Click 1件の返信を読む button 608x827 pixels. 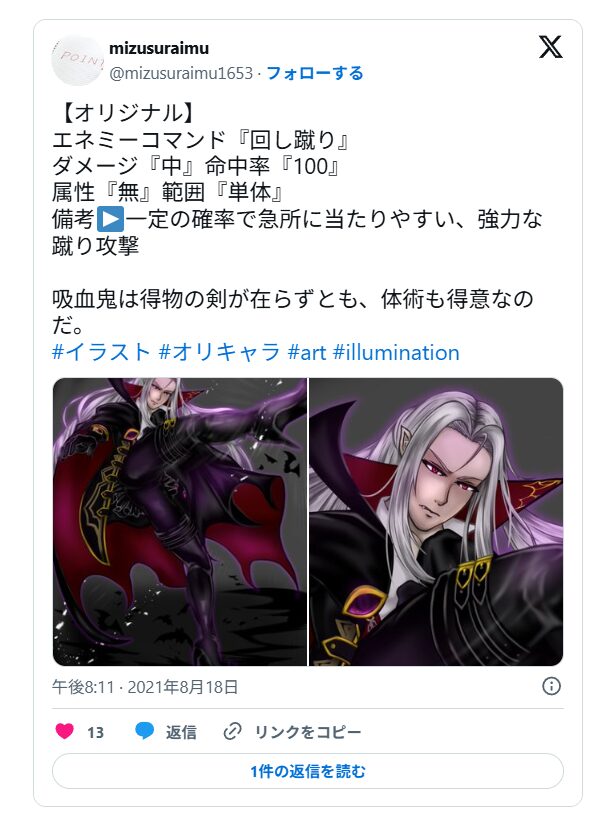(307, 771)
